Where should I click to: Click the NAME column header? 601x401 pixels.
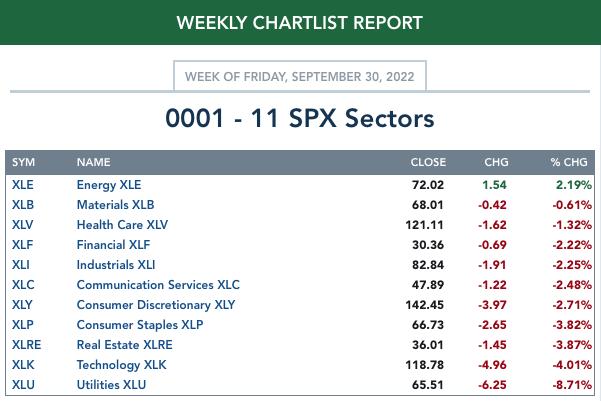click(94, 162)
